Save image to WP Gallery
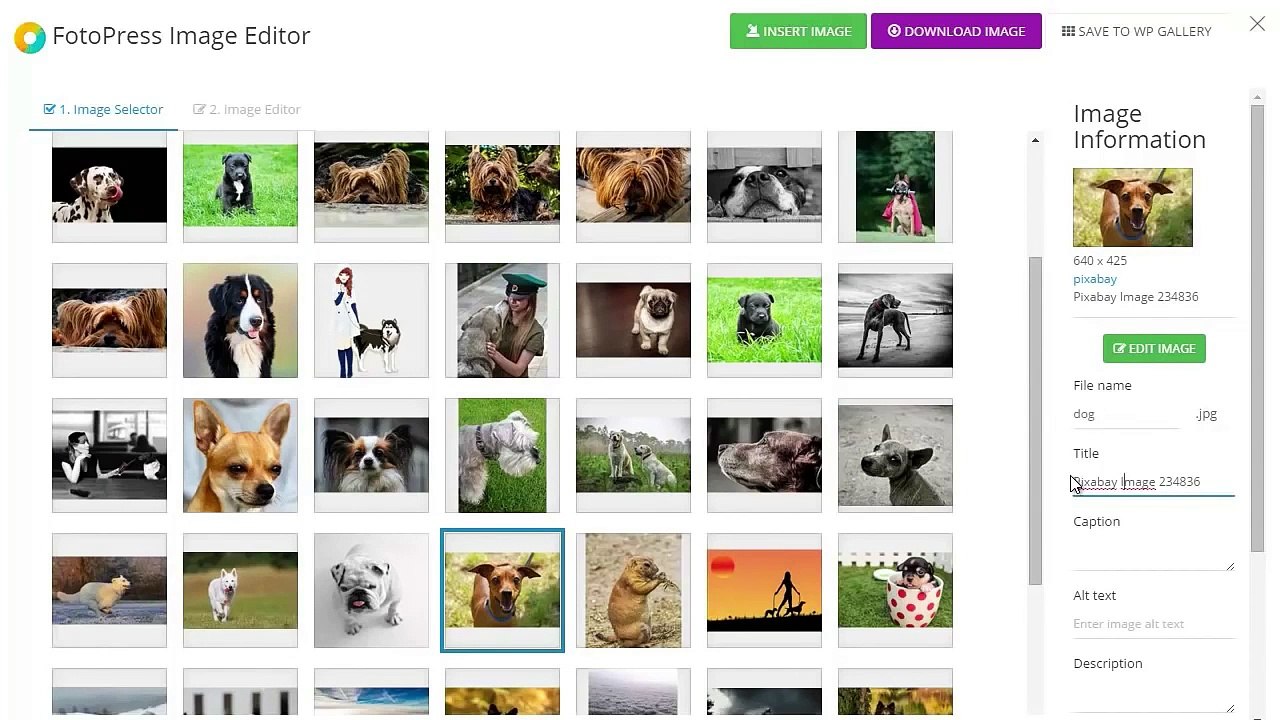Image resolution: width=1280 pixels, height=720 pixels. [x=1136, y=31]
